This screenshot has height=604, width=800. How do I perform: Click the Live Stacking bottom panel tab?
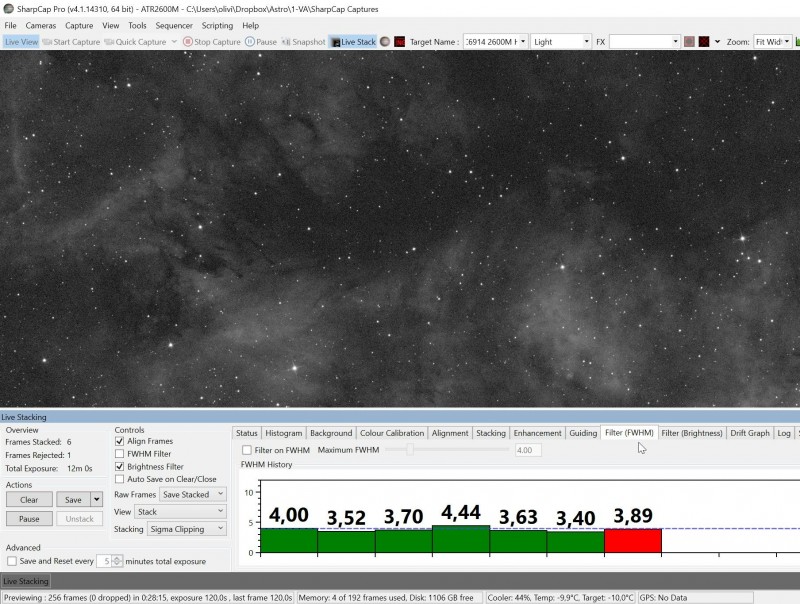[26, 581]
